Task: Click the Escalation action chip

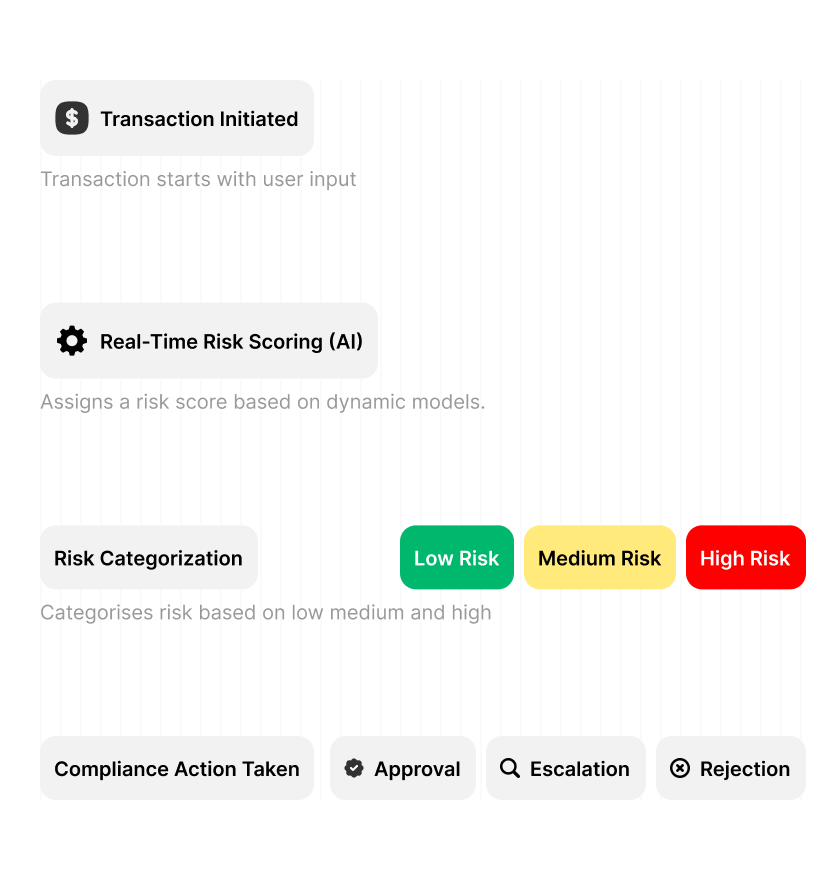Action: click(x=566, y=768)
